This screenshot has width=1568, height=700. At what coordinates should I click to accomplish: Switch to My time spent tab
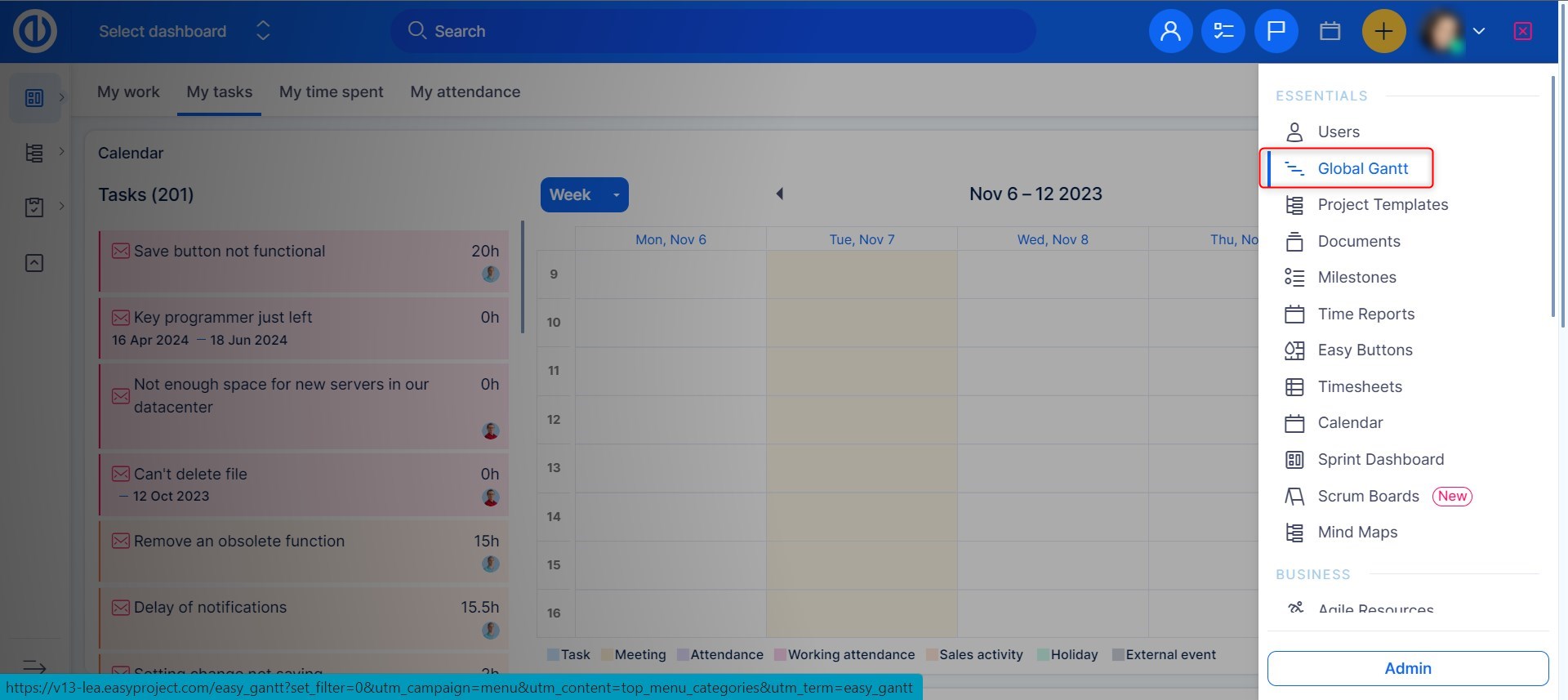point(331,92)
